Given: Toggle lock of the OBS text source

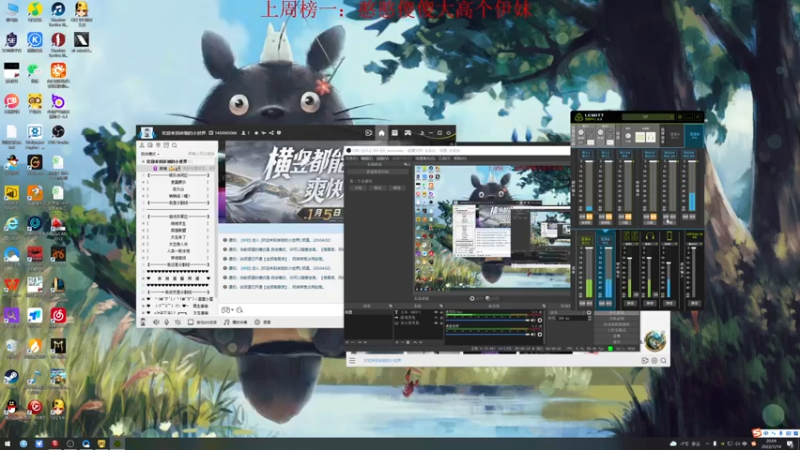Looking at the screenshot, I should (x=441, y=312).
